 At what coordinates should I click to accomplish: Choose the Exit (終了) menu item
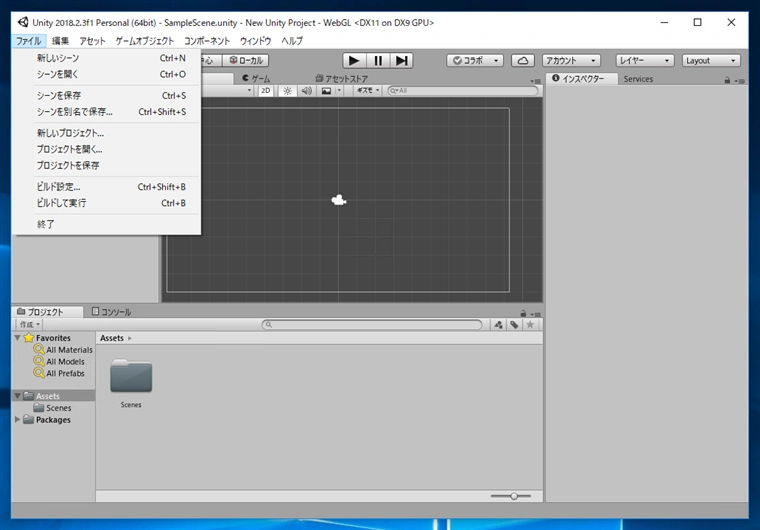coord(107,224)
